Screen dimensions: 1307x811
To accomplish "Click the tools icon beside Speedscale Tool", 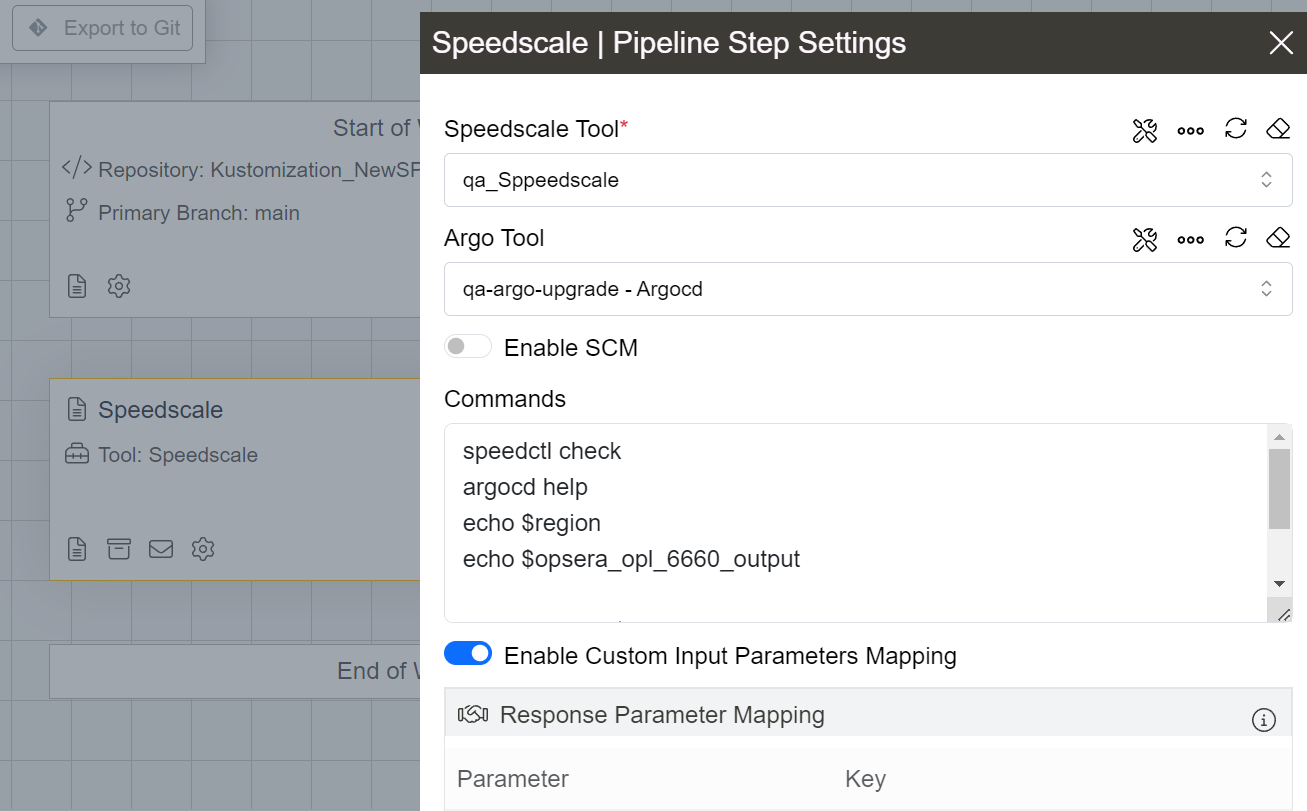I will coord(1145,130).
